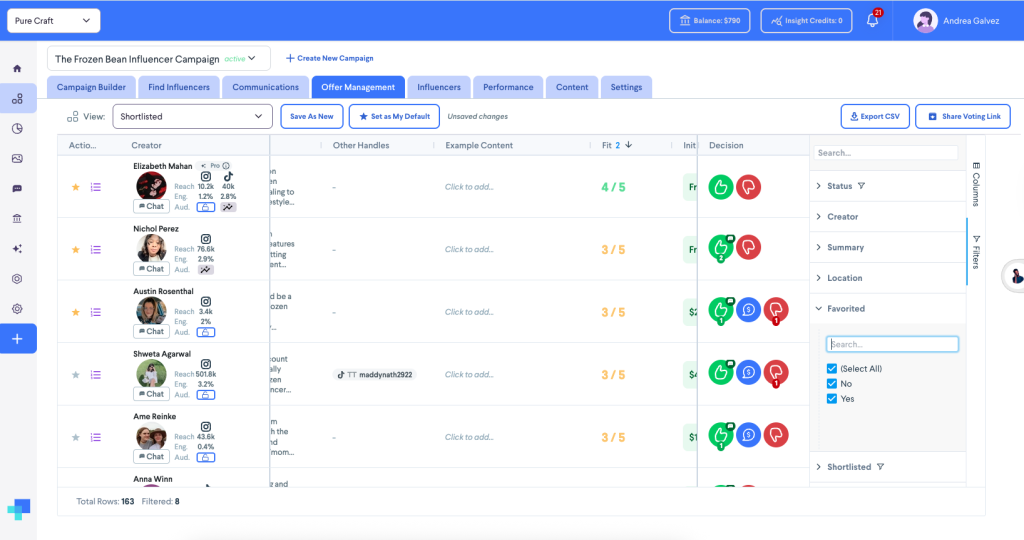
Task: Favorite Ame Reinke using gray star
Action: click(76, 437)
